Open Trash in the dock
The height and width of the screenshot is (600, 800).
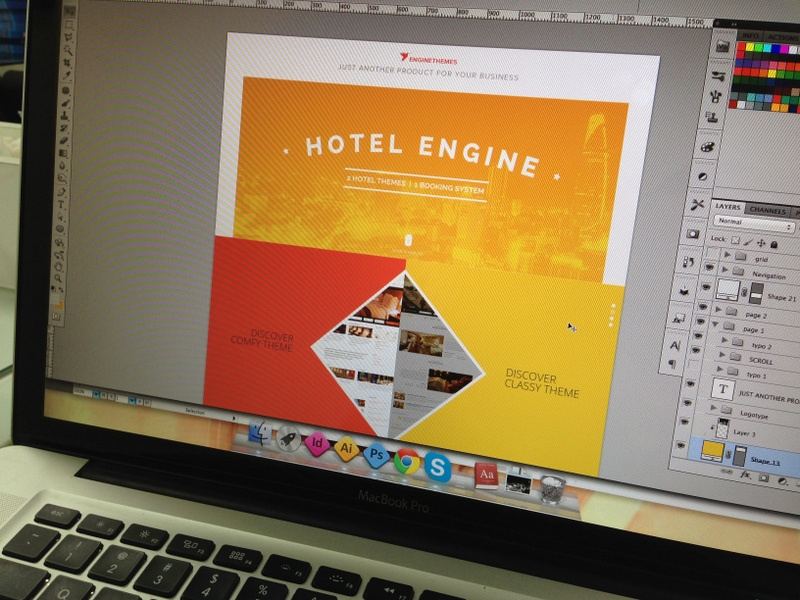[x=553, y=490]
